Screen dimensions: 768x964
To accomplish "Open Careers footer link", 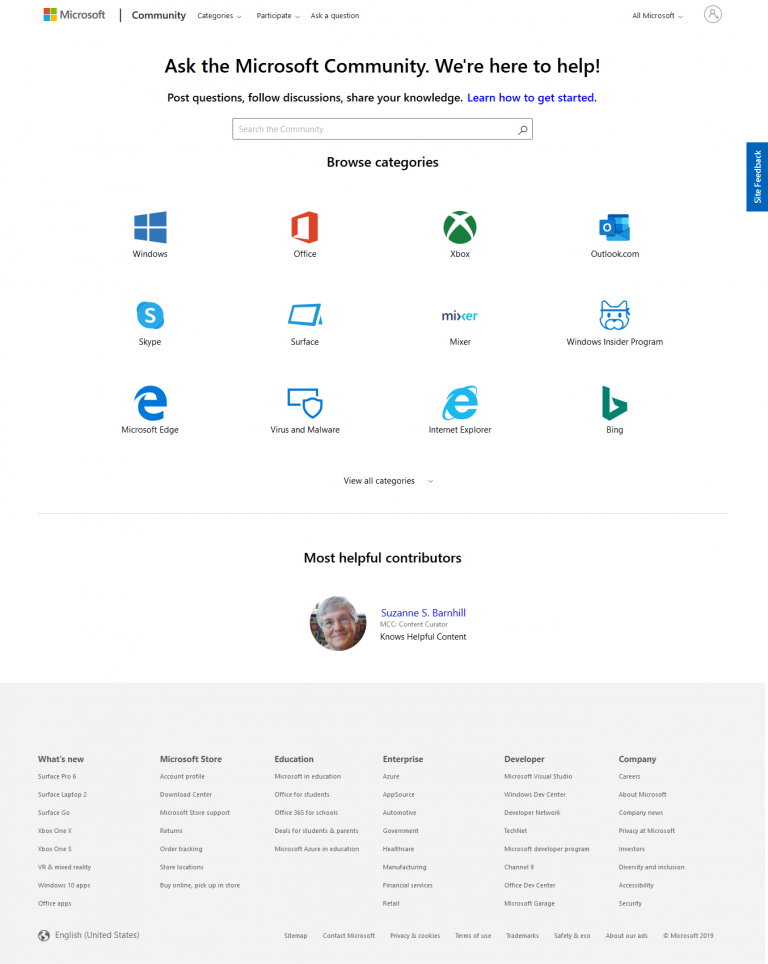I will click(629, 776).
